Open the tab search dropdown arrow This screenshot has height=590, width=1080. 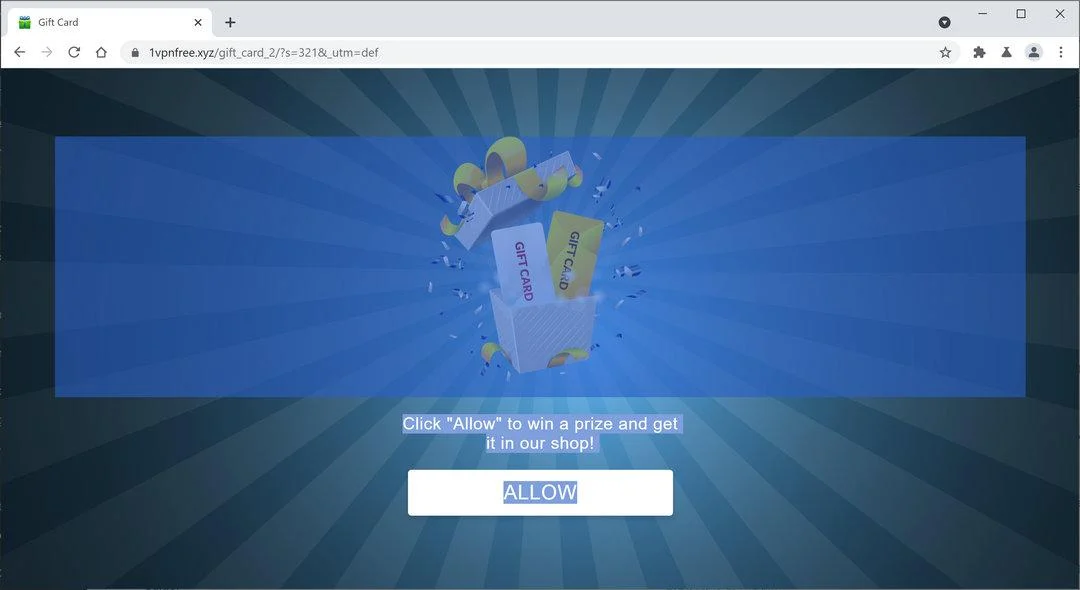[944, 22]
